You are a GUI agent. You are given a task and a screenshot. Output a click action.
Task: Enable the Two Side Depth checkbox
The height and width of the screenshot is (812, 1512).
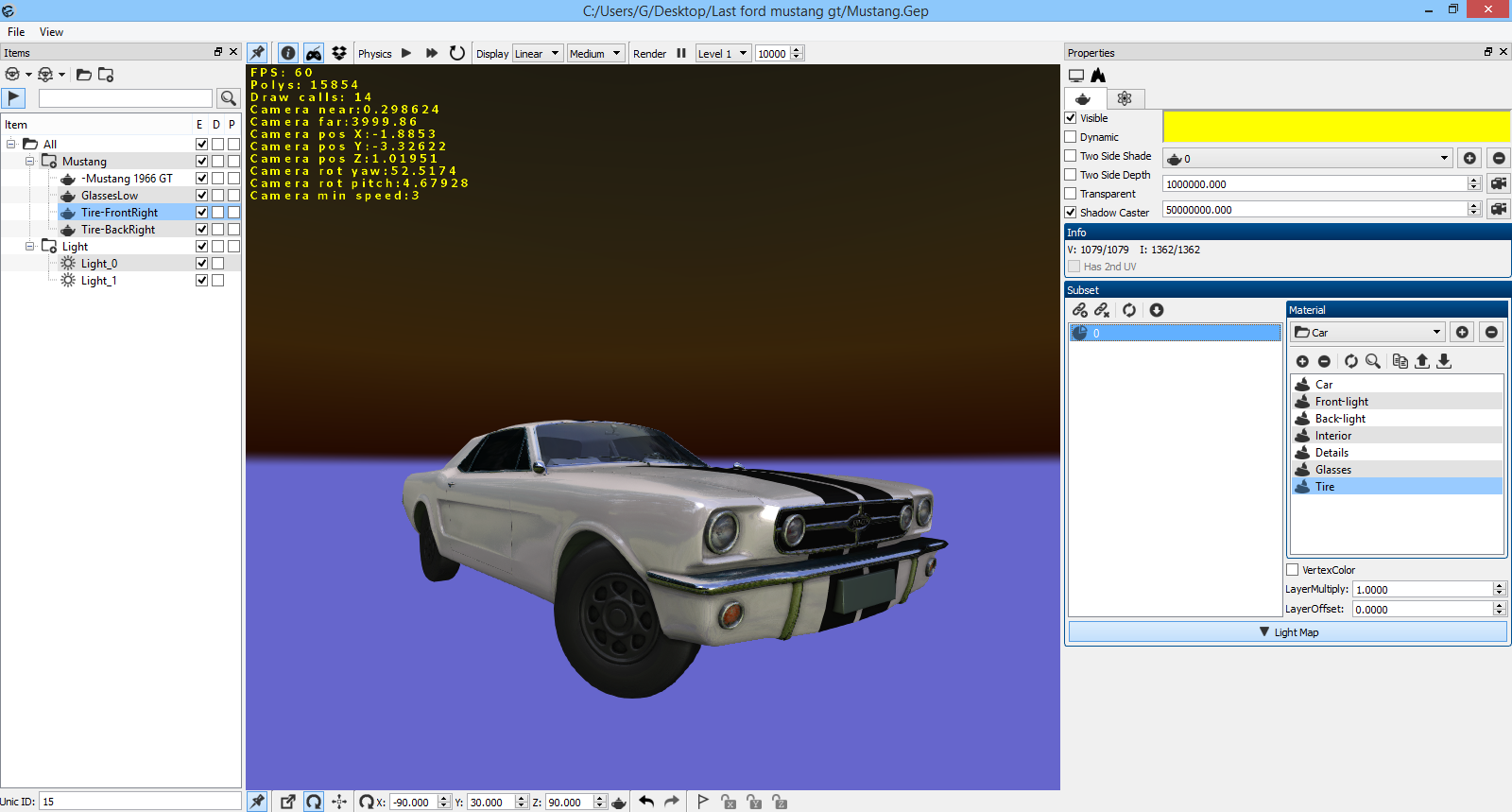point(1071,175)
